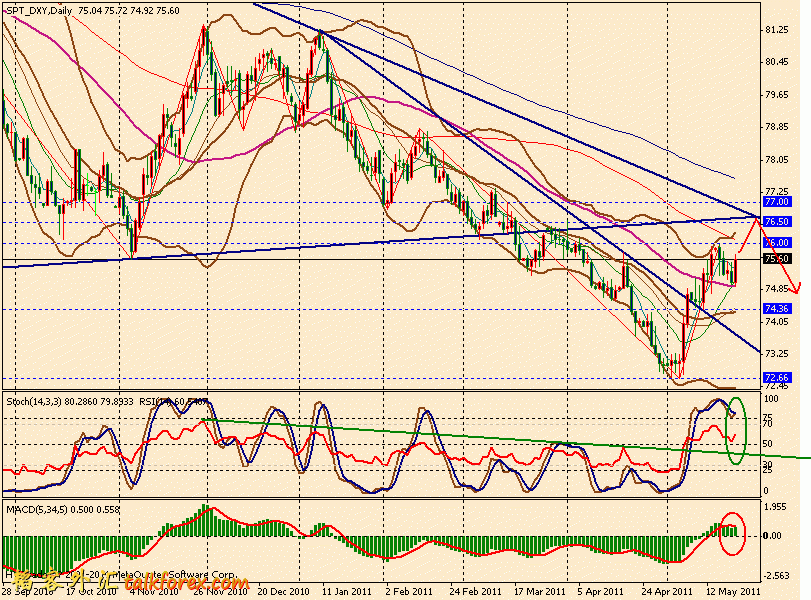This screenshot has height=600, width=811.
Task: Click the 12 May 2011 date label
Action: point(734,591)
